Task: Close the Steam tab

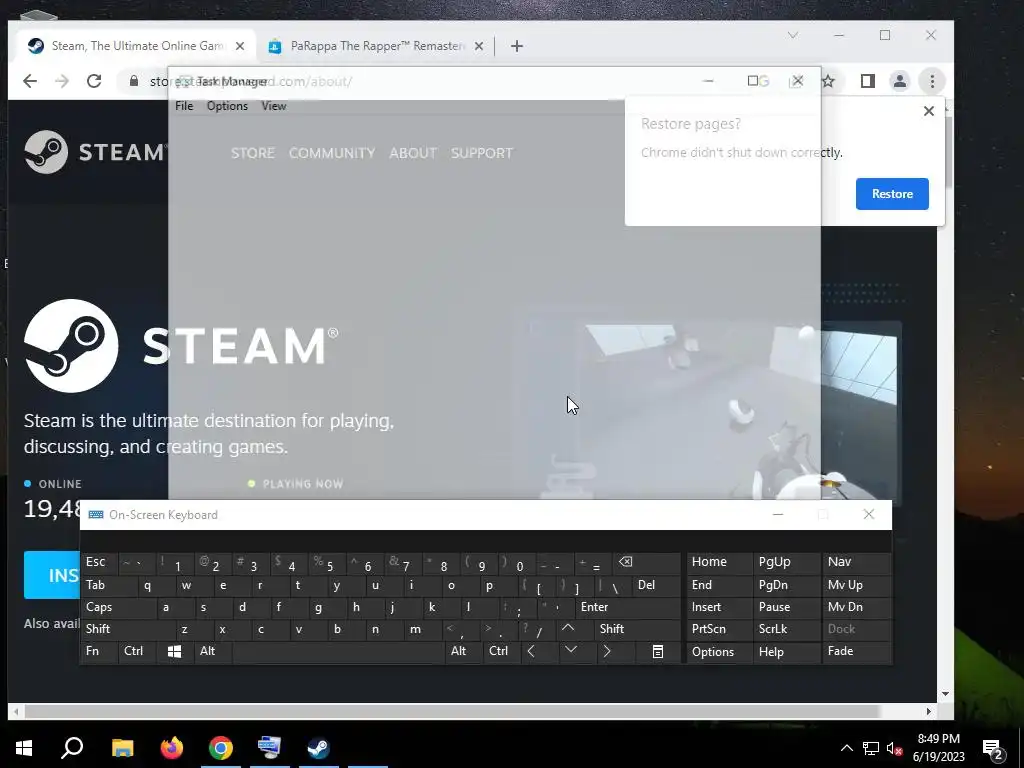Action: click(240, 46)
